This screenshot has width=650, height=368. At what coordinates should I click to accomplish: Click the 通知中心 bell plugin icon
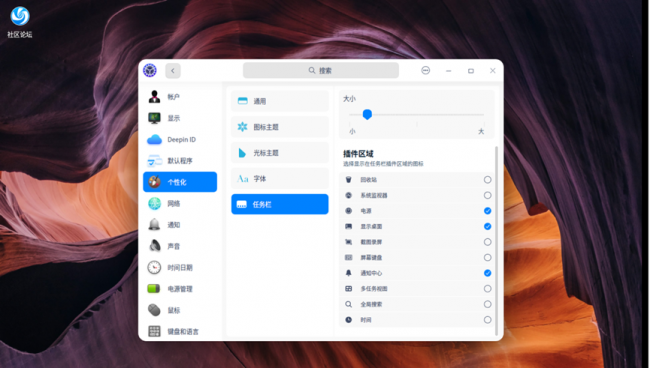point(349,273)
